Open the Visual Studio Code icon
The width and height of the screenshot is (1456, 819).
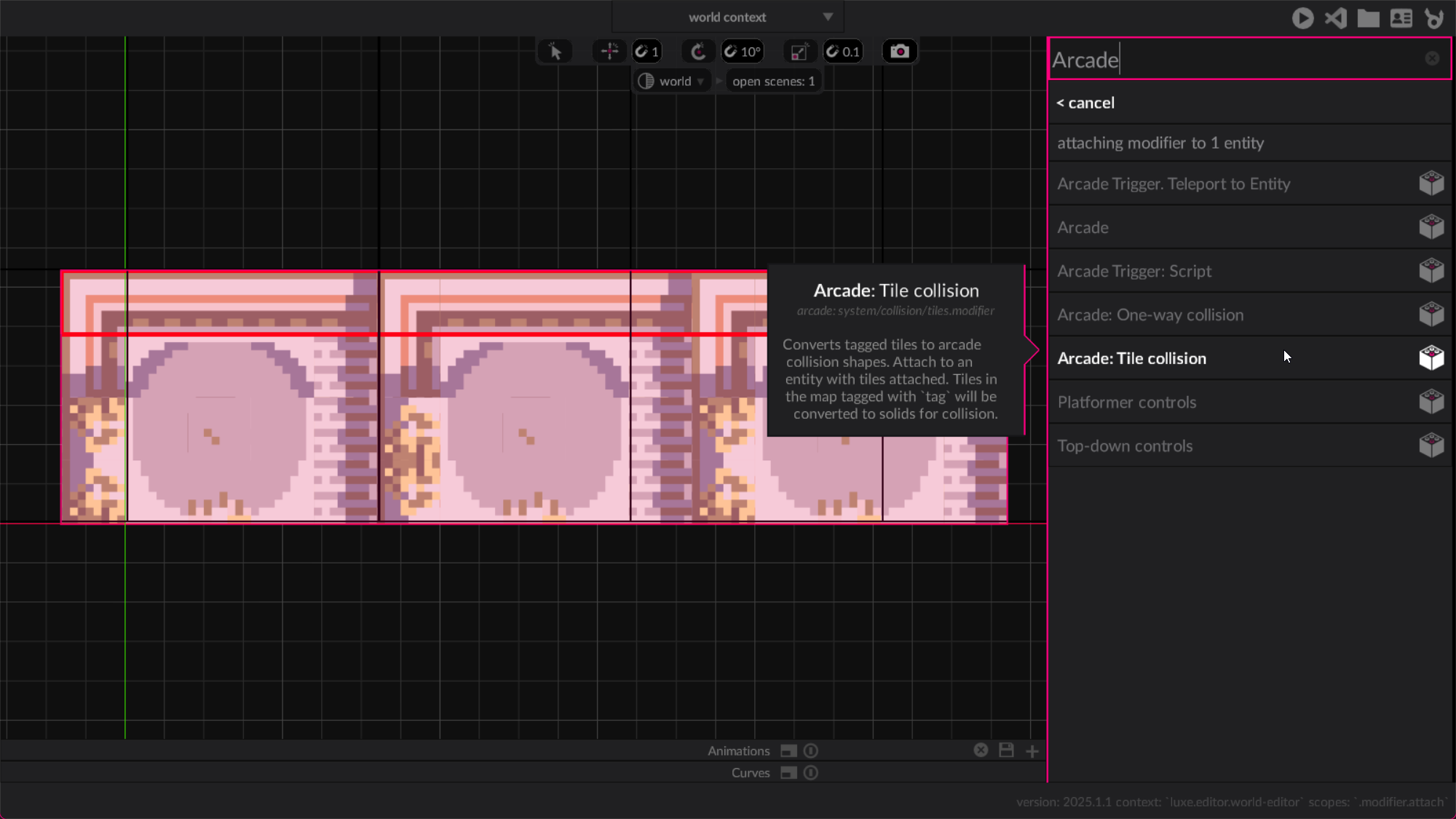coord(1335,18)
